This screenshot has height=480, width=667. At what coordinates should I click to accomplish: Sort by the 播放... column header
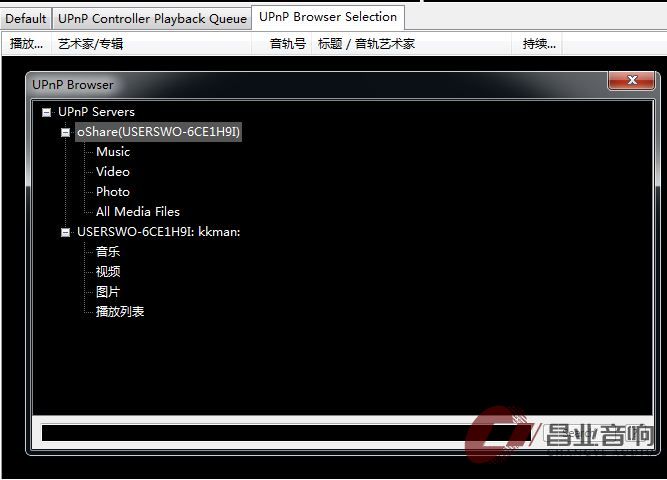pos(26,43)
